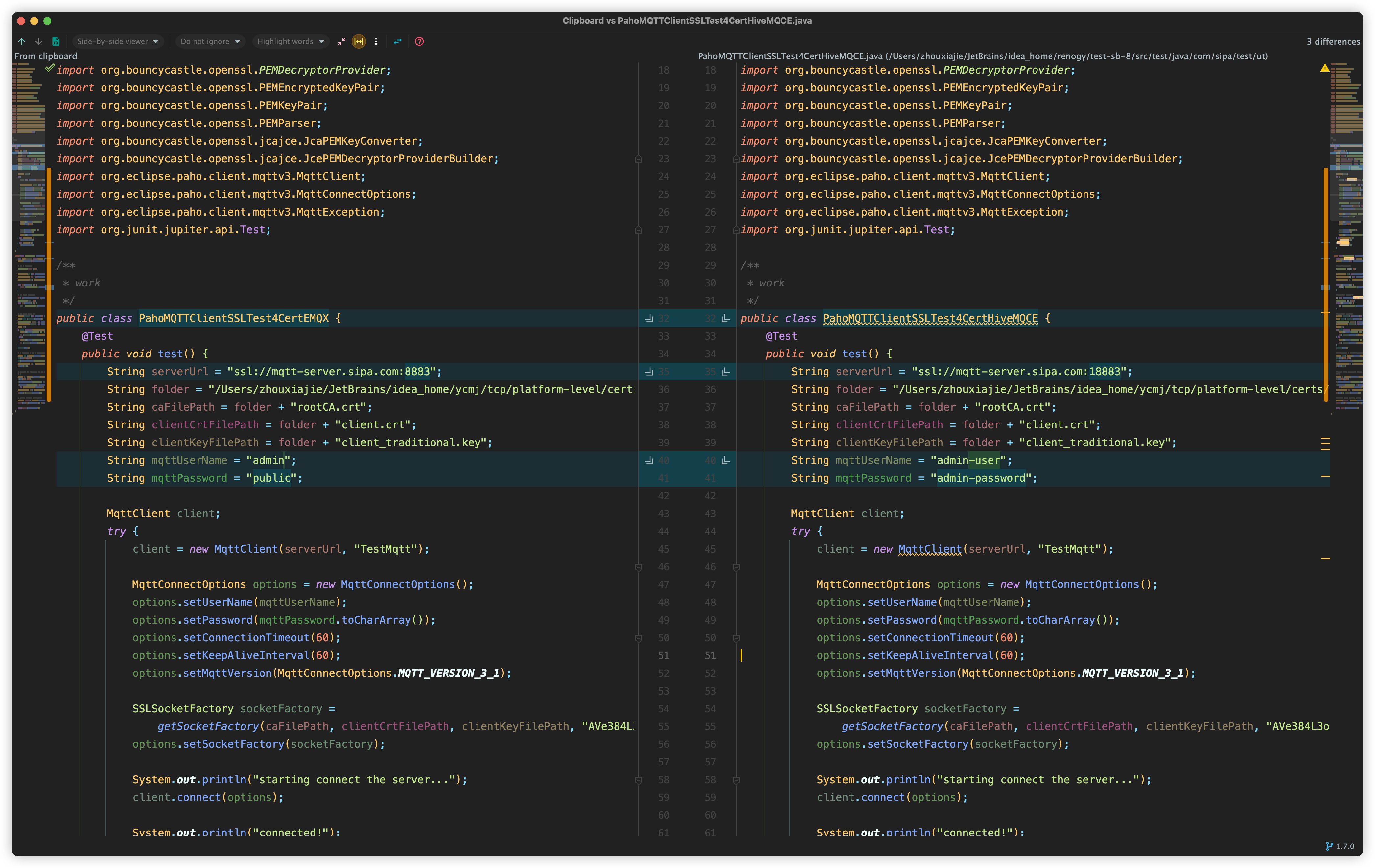This screenshot has height=868, width=1375.
Task: Toggle the fold marker at left line 58
Action: coord(639,780)
